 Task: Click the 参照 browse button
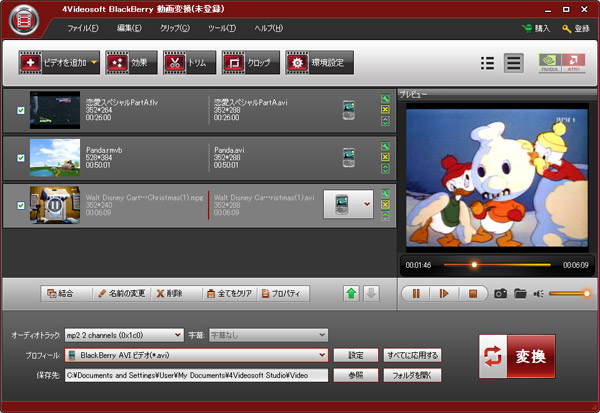click(x=356, y=375)
